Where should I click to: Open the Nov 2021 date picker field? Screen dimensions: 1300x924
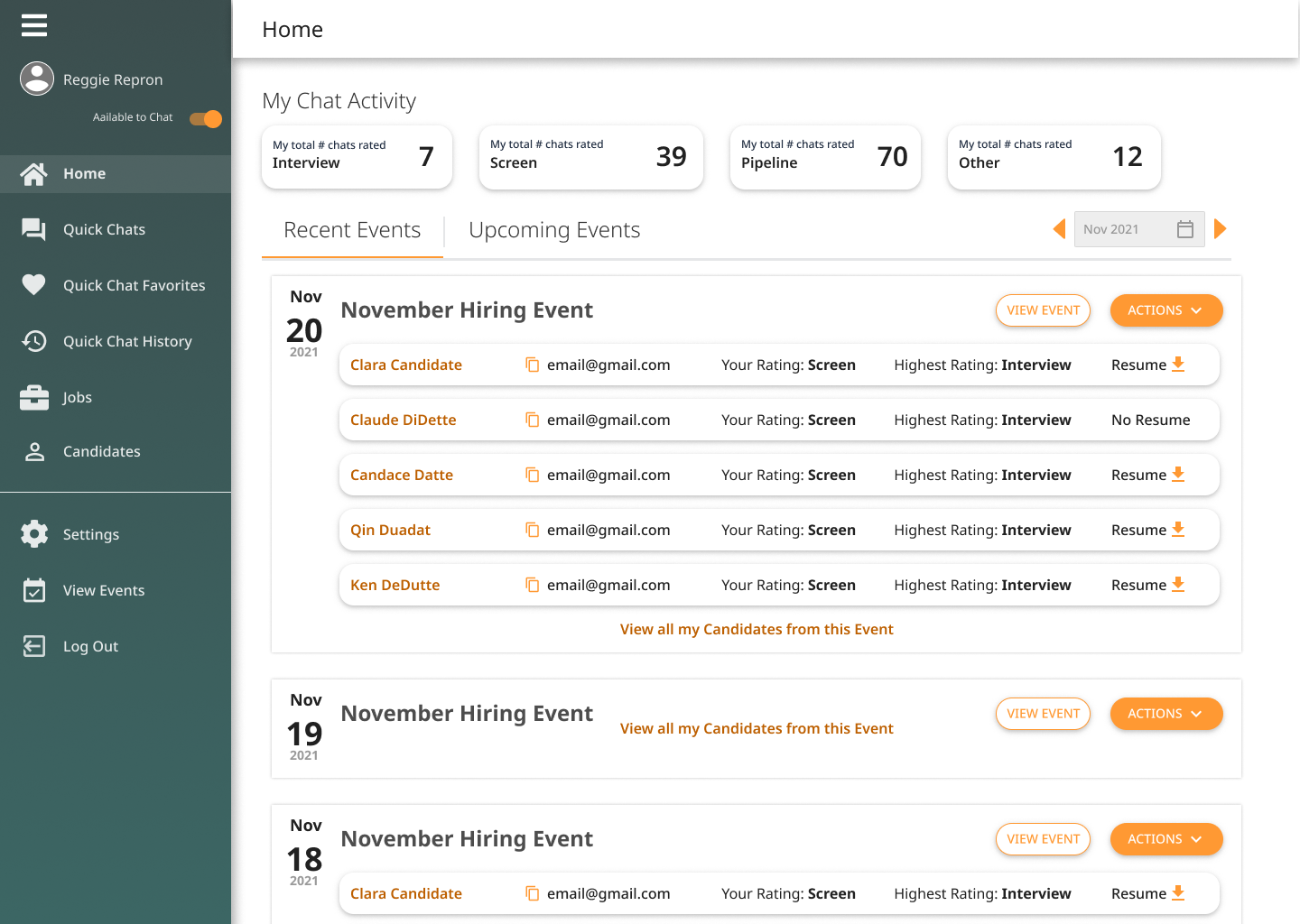tap(1138, 229)
